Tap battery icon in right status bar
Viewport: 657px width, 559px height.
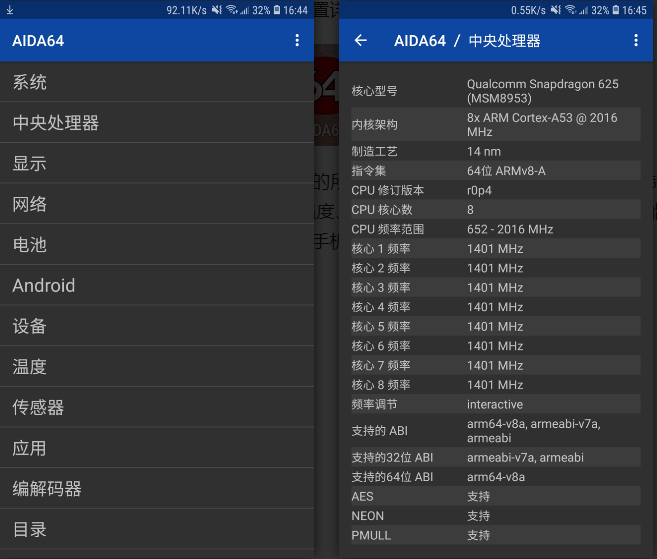point(616,10)
